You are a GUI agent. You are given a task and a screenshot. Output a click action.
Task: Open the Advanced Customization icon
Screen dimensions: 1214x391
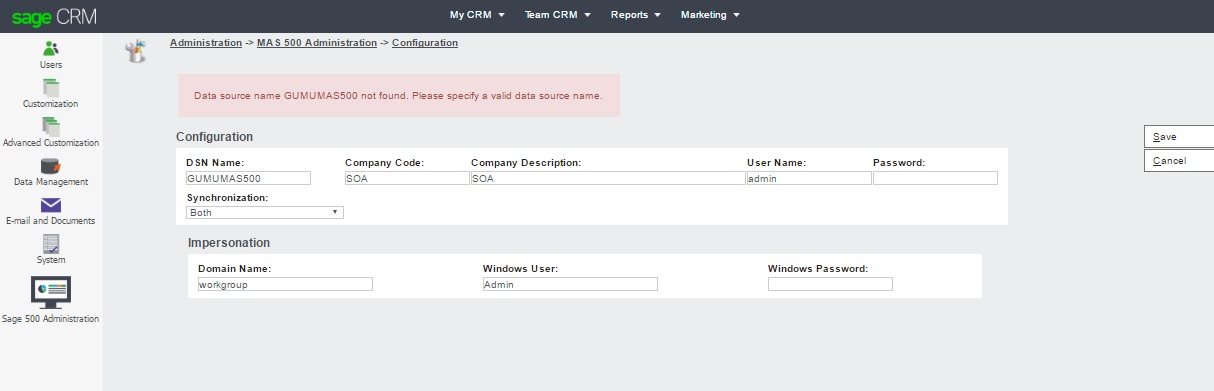(x=51, y=127)
